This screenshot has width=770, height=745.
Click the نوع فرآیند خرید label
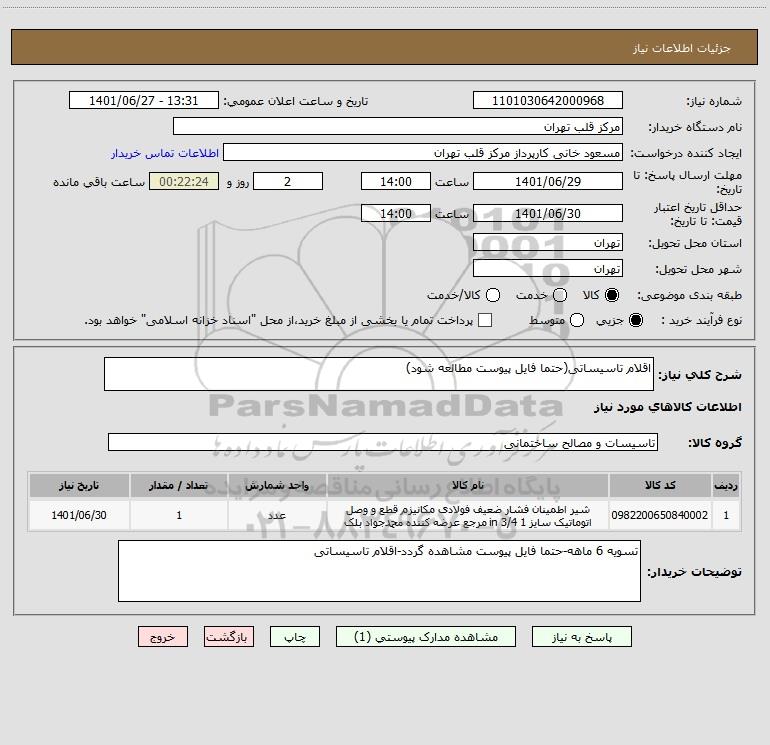[x=701, y=320]
